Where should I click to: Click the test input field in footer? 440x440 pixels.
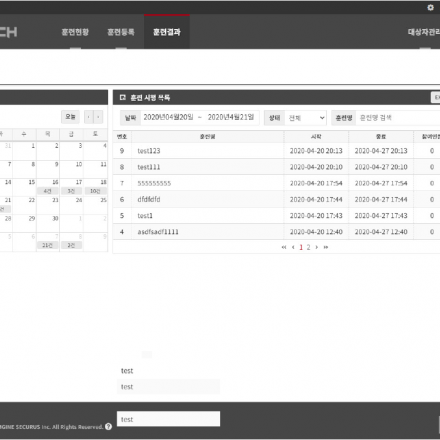(168, 419)
